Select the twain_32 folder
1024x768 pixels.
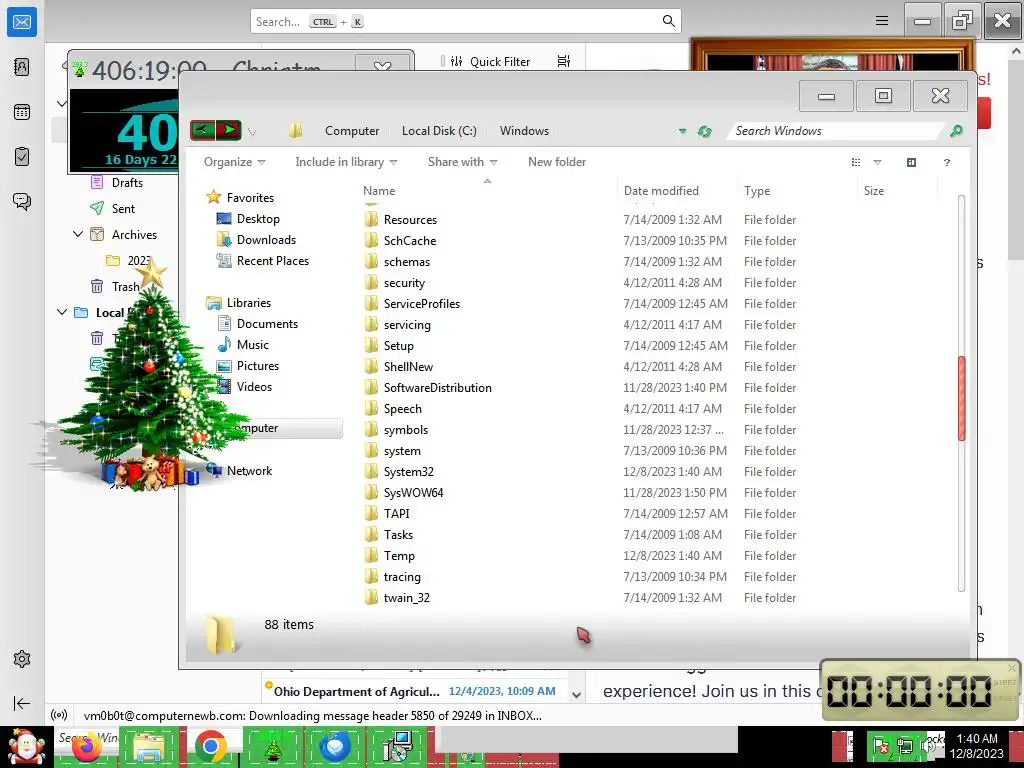click(406, 598)
